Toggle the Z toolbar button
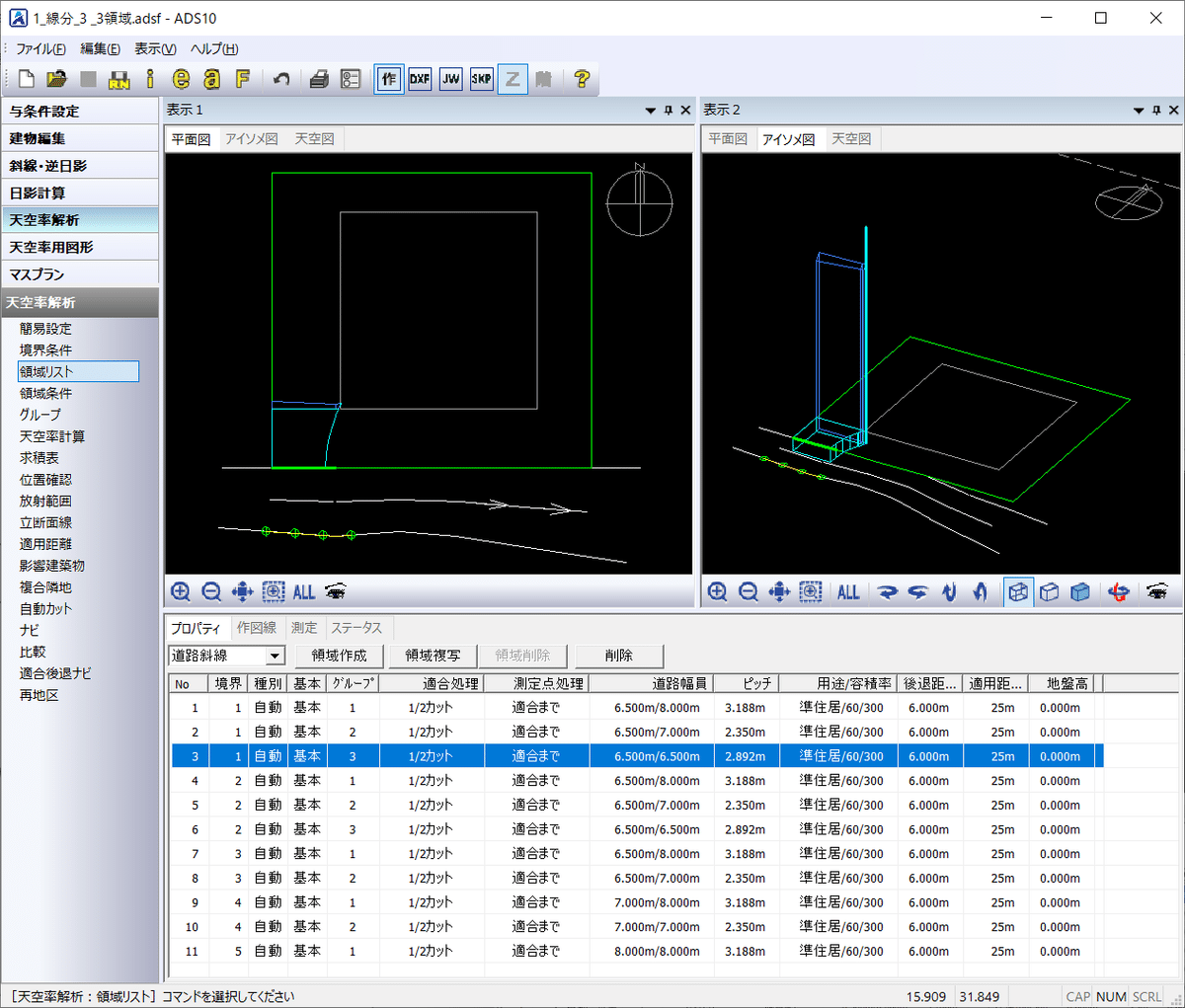1185x1008 pixels. (513, 79)
